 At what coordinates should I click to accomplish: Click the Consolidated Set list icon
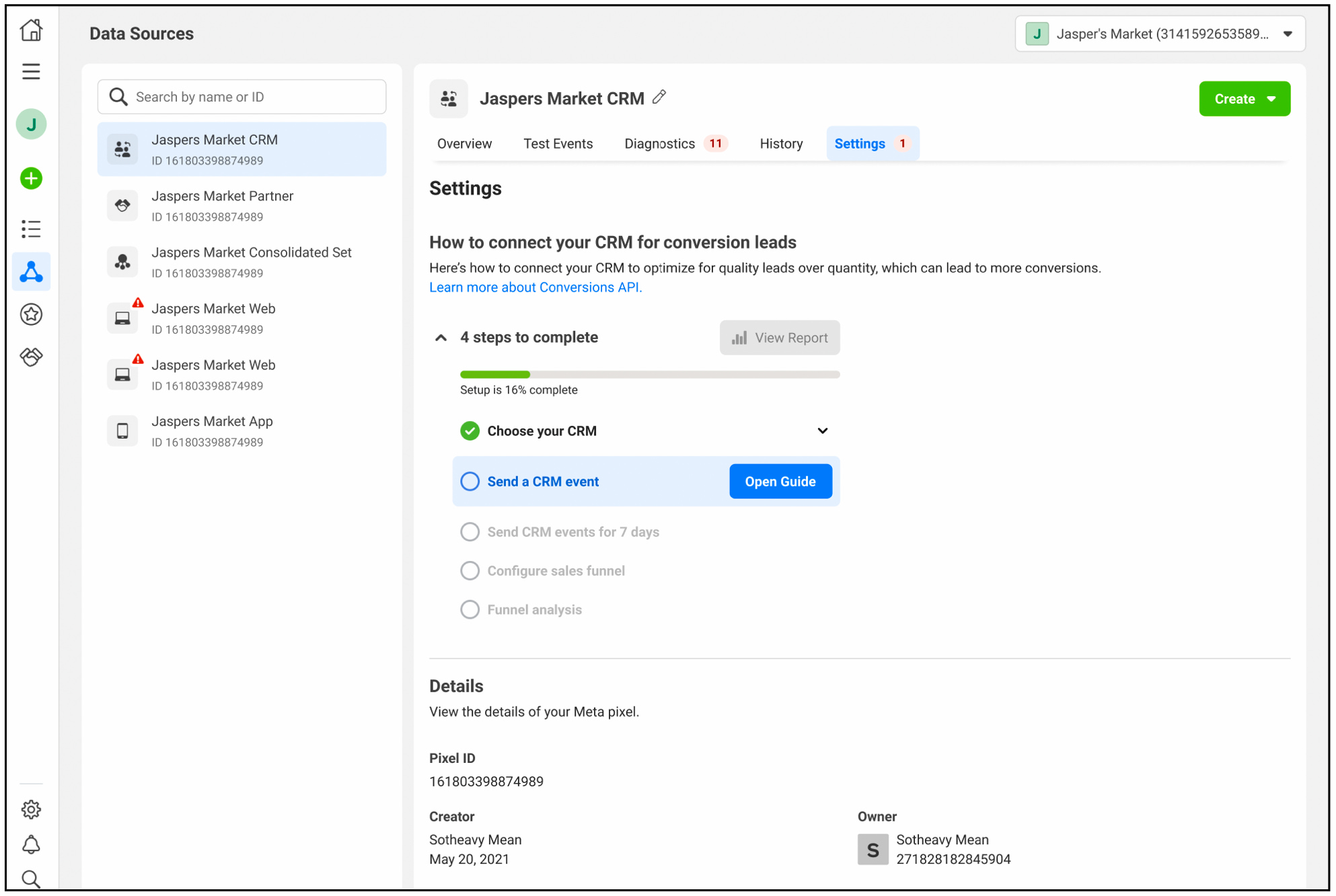coord(122,262)
